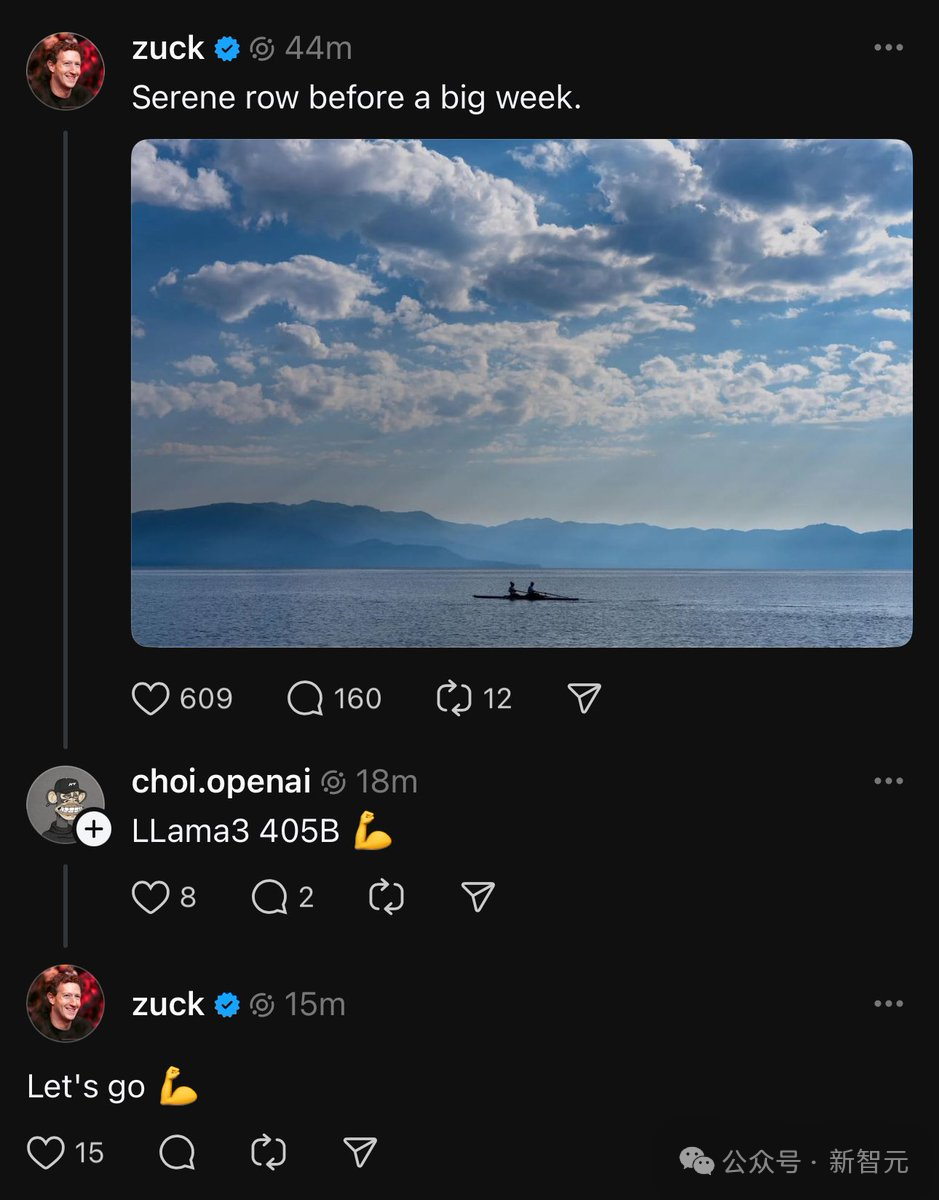Reply to choi.openai's LLama3 comment
Screen dimensions: 939x1200
269,897
